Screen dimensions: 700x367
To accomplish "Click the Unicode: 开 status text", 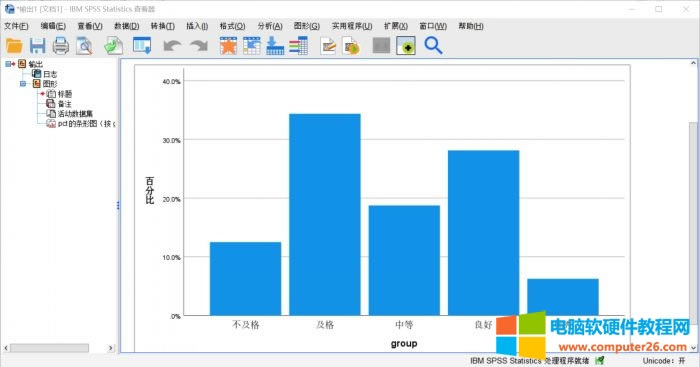I will pos(663,360).
